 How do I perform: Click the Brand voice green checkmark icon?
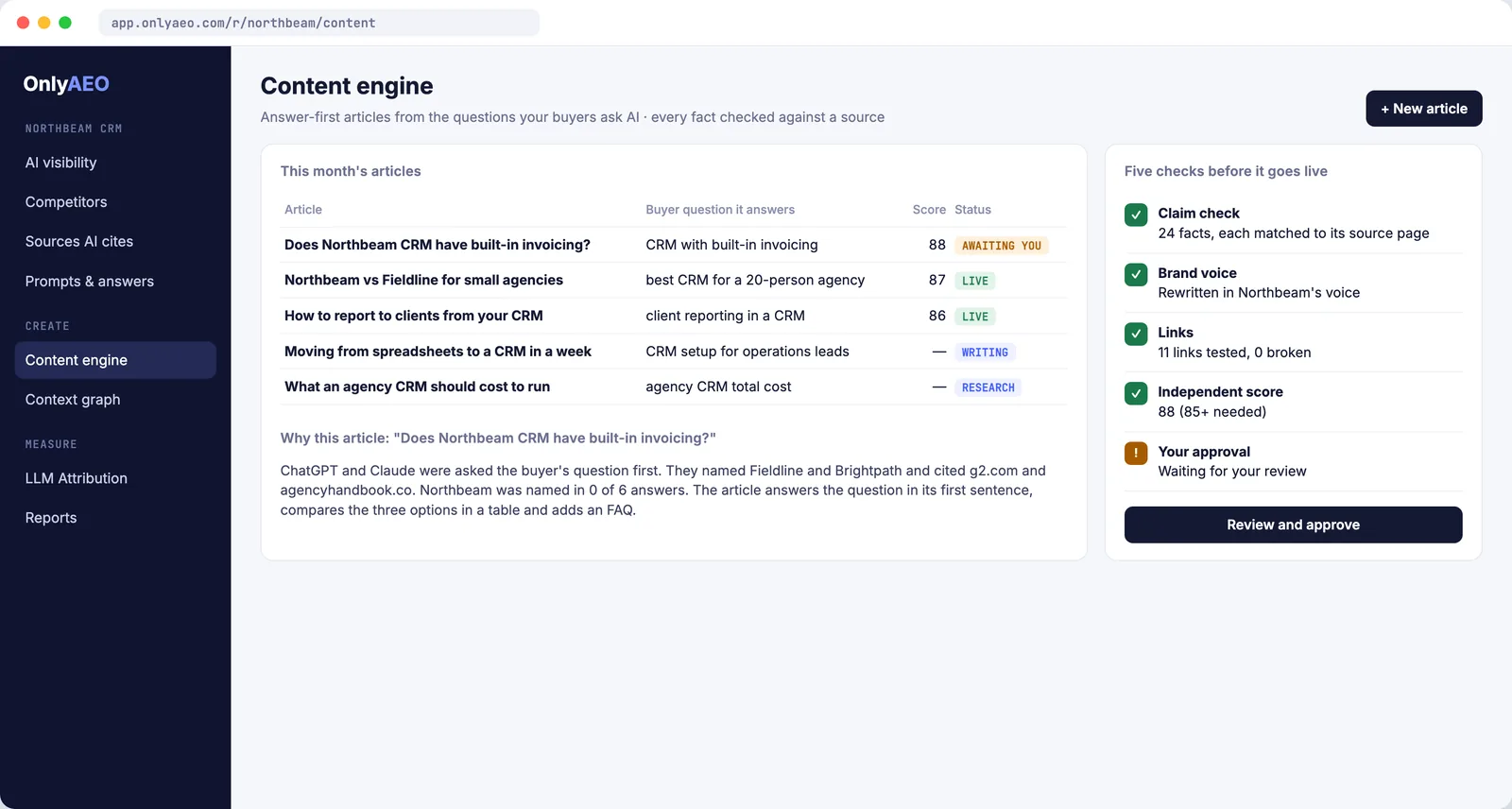click(x=1136, y=274)
